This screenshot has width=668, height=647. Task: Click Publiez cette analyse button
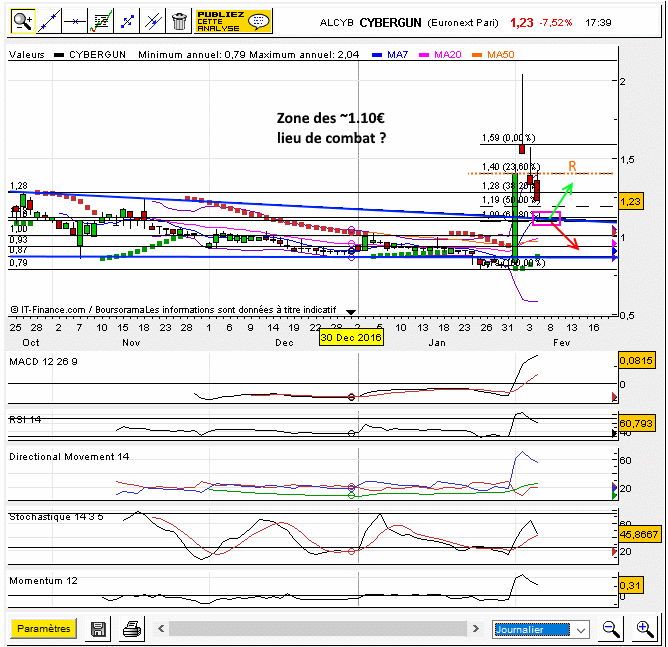pos(233,21)
